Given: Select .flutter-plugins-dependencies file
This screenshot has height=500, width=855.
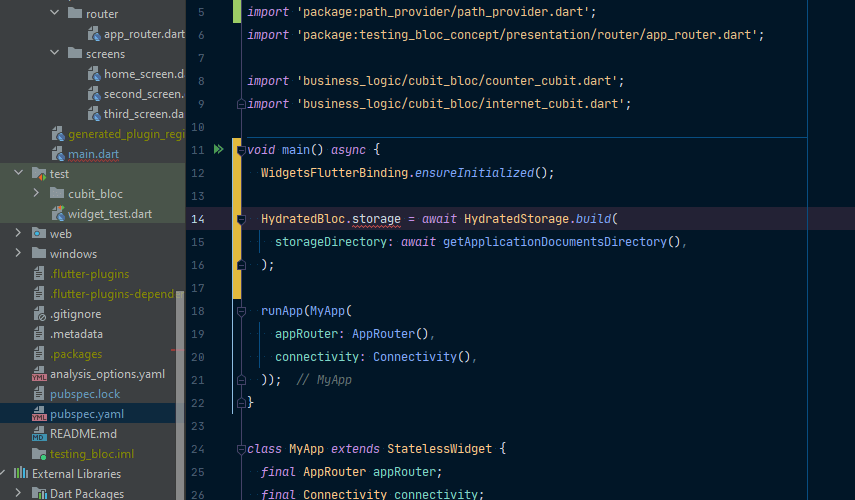Looking at the screenshot, I should [x=117, y=294].
